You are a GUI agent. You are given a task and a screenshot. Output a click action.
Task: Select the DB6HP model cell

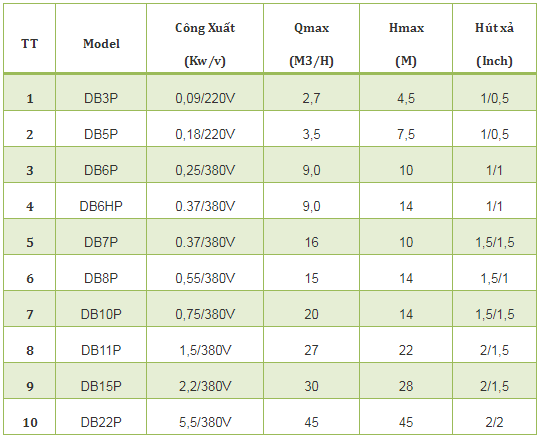101,206
